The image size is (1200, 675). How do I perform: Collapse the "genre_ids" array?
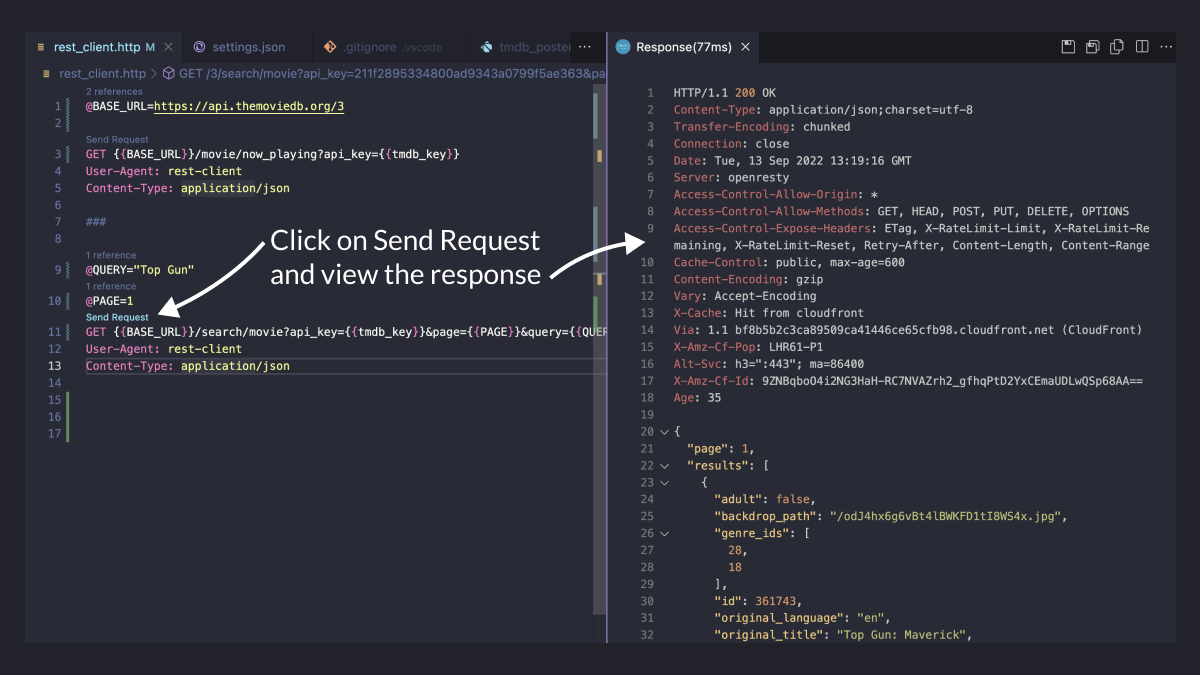[662, 533]
